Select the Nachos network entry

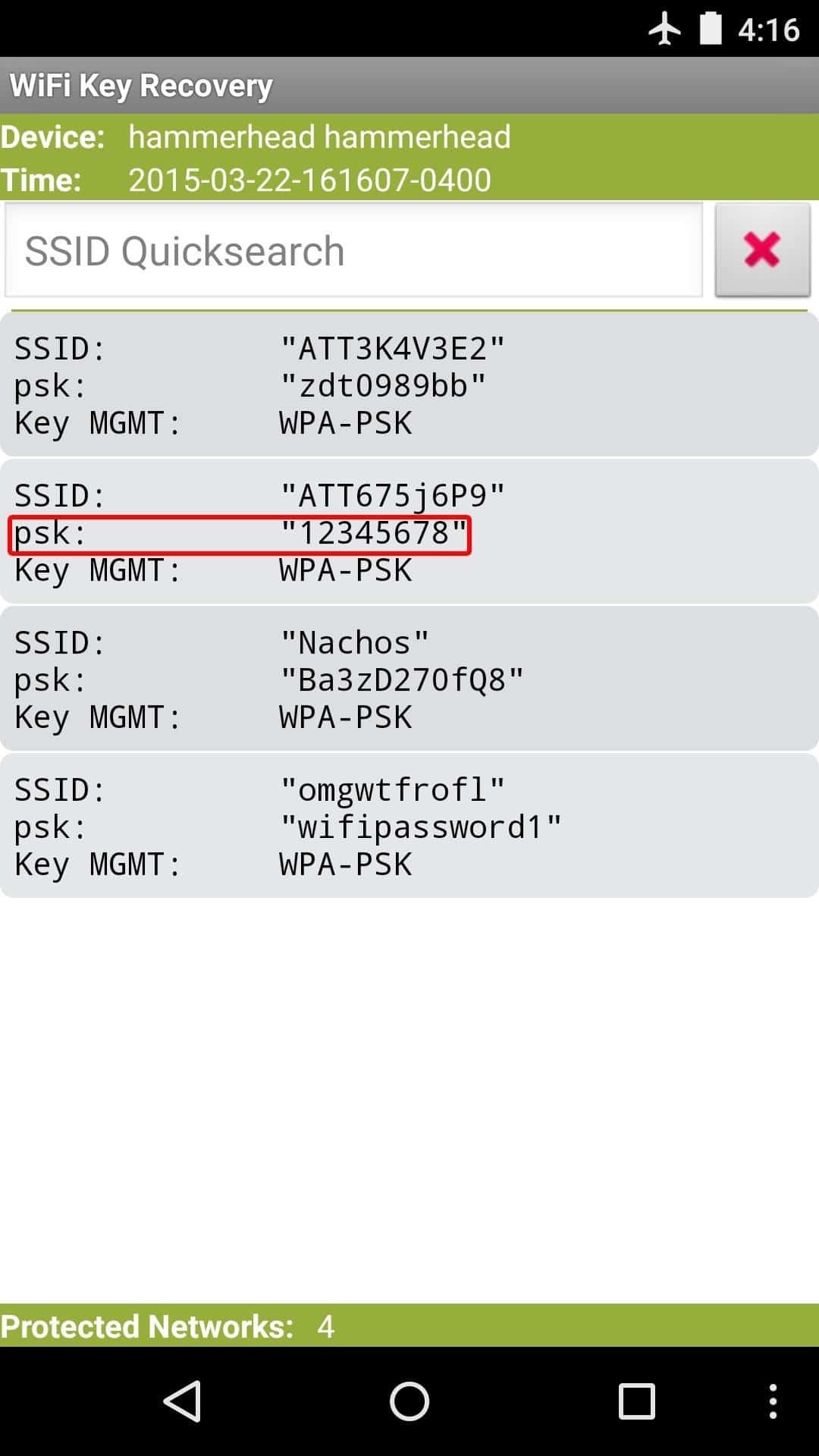[409, 679]
